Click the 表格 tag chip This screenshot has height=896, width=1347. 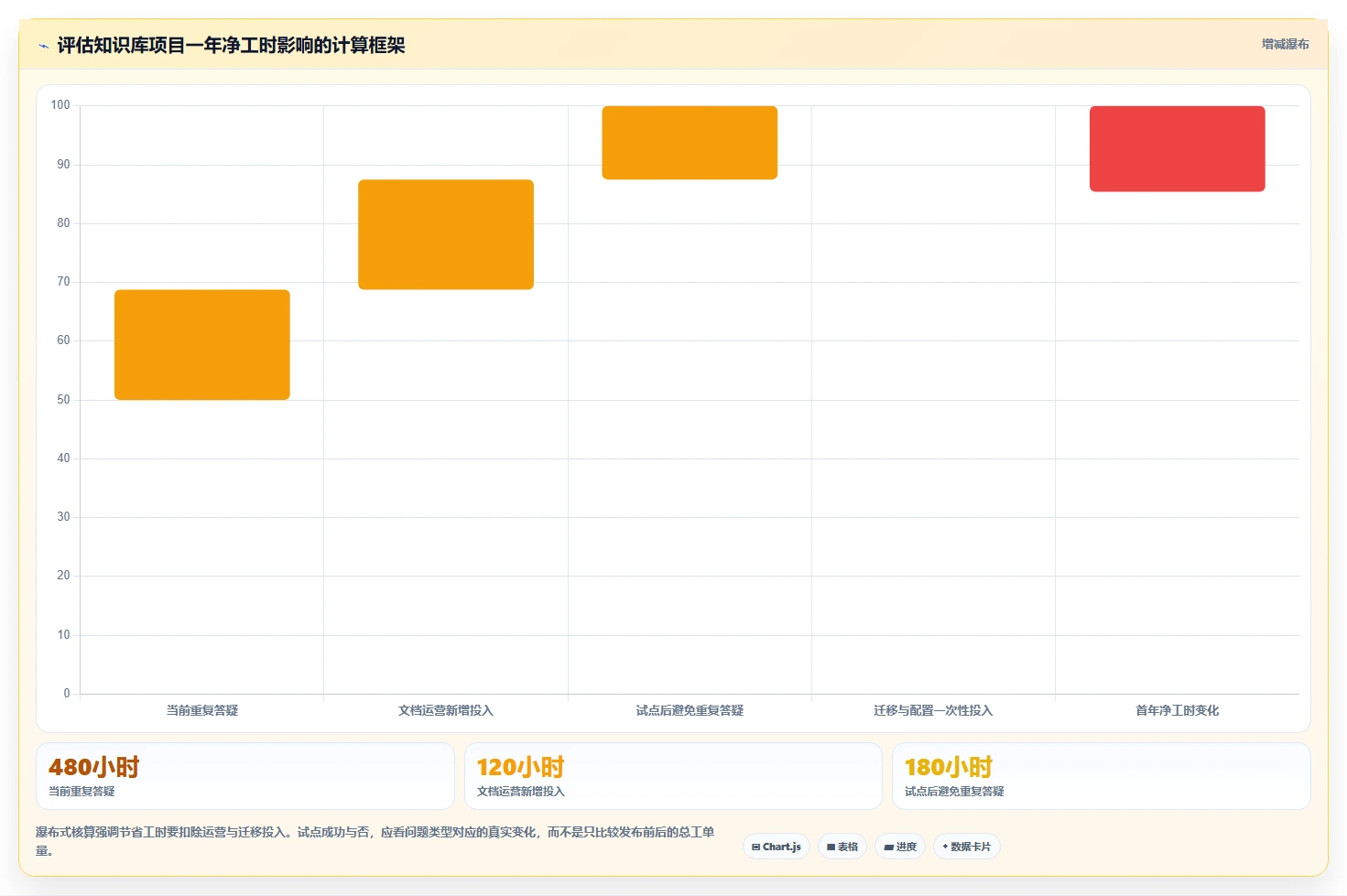click(842, 847)
